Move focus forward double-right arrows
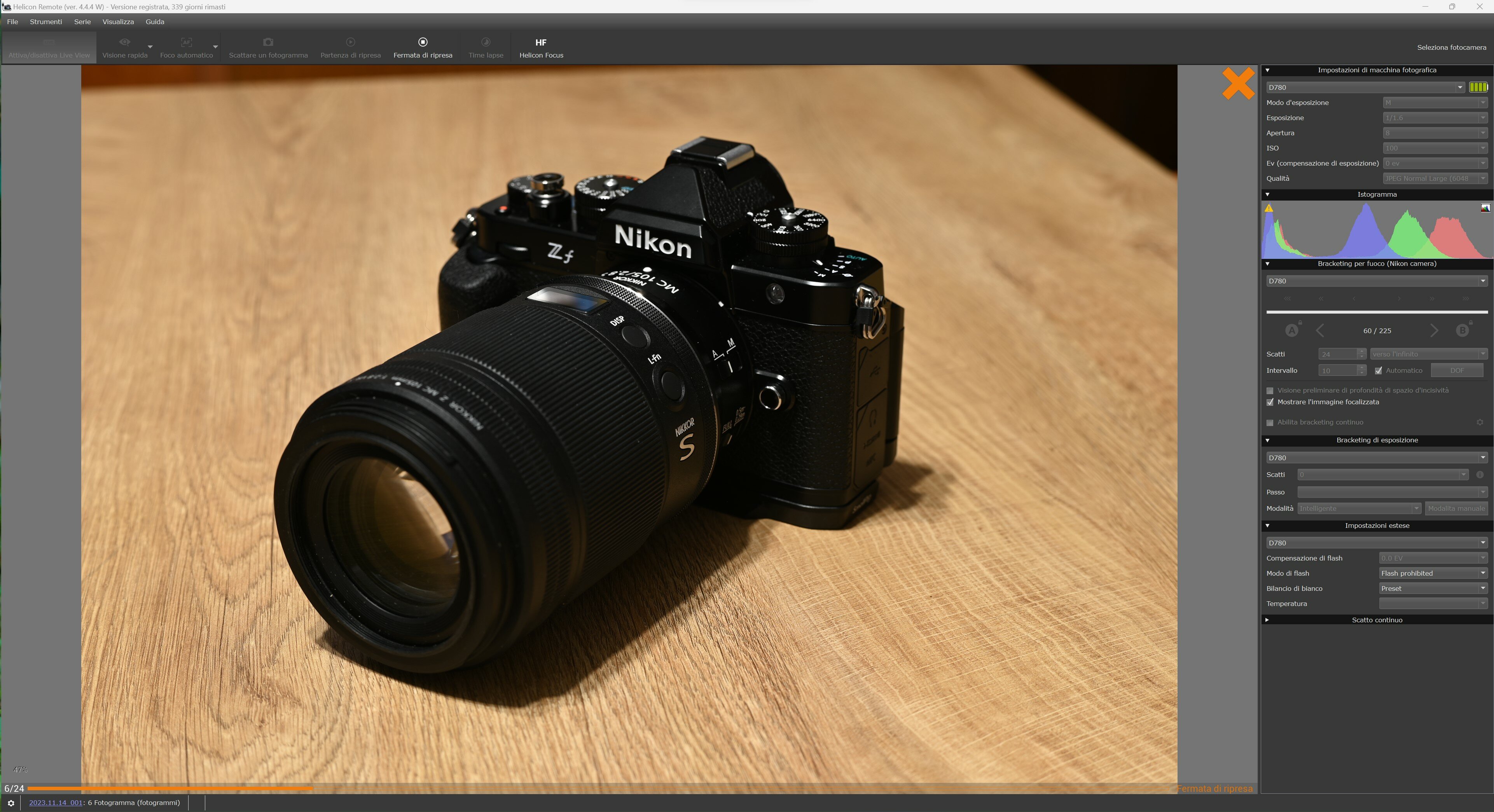This screenshot has width=1494, height=812. click(1432, 299)
